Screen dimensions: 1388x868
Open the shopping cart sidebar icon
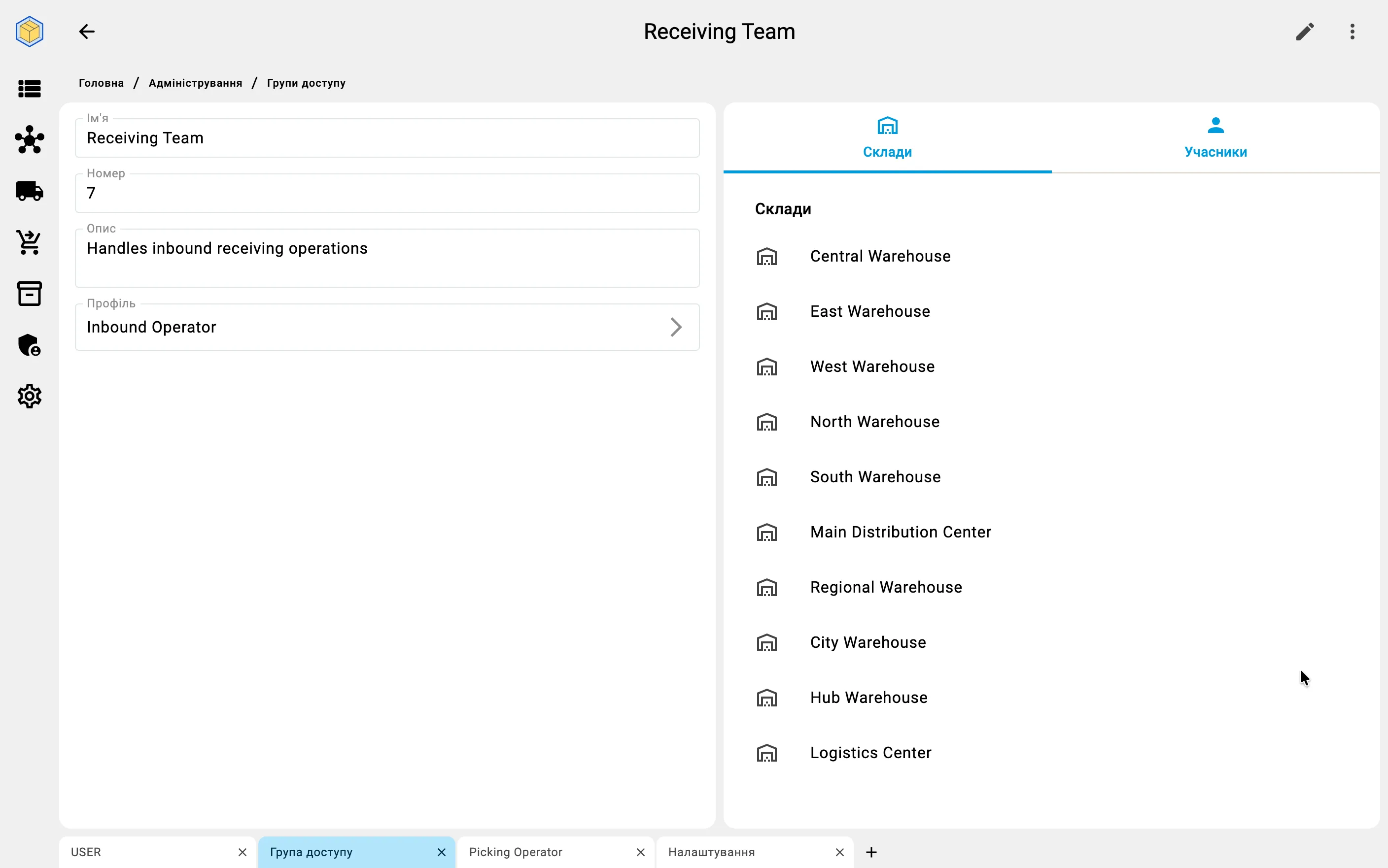click(29, 242)
